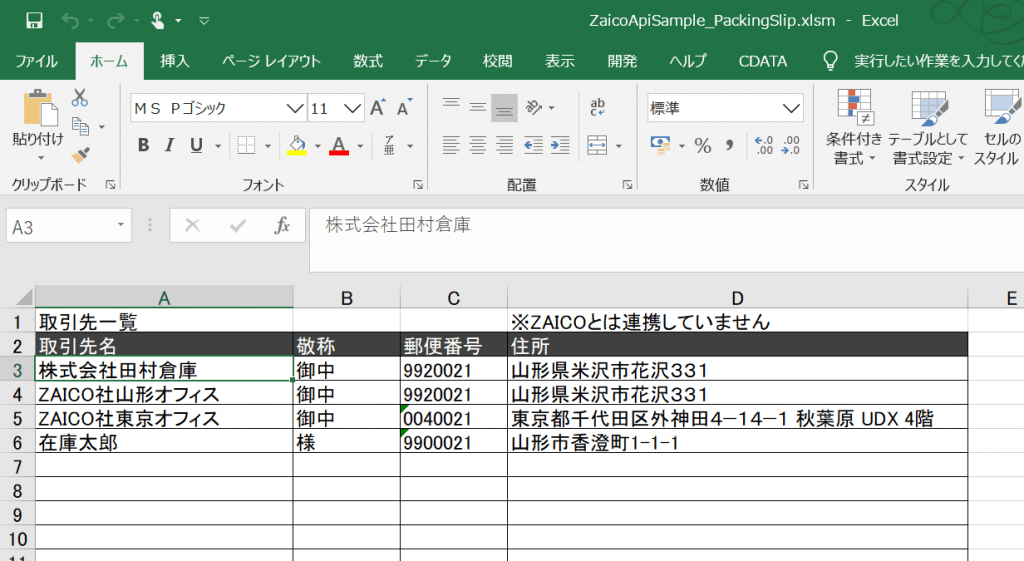
Task: Apply cell borders icon
Action: point(246,145)
